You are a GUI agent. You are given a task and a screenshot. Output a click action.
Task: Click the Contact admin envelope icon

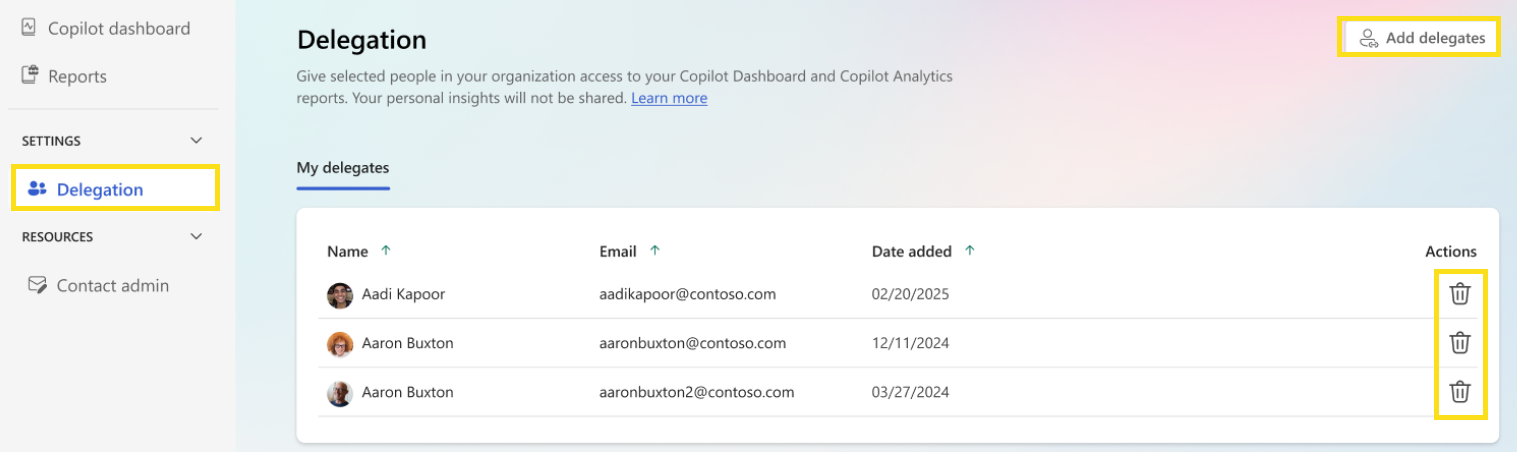pos(38,285)
